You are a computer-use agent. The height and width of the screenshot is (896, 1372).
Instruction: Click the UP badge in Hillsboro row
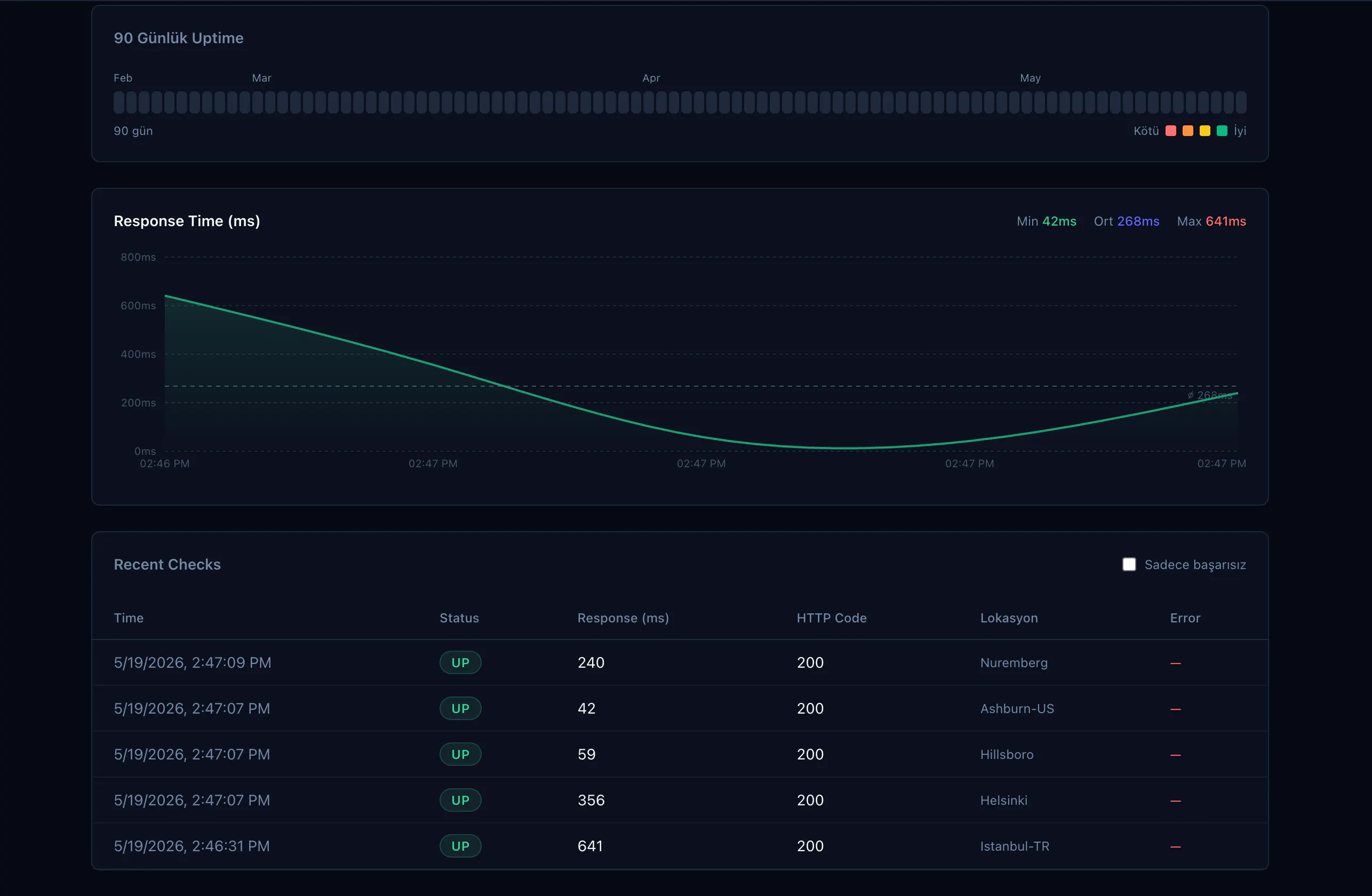[x=460, y=754]
